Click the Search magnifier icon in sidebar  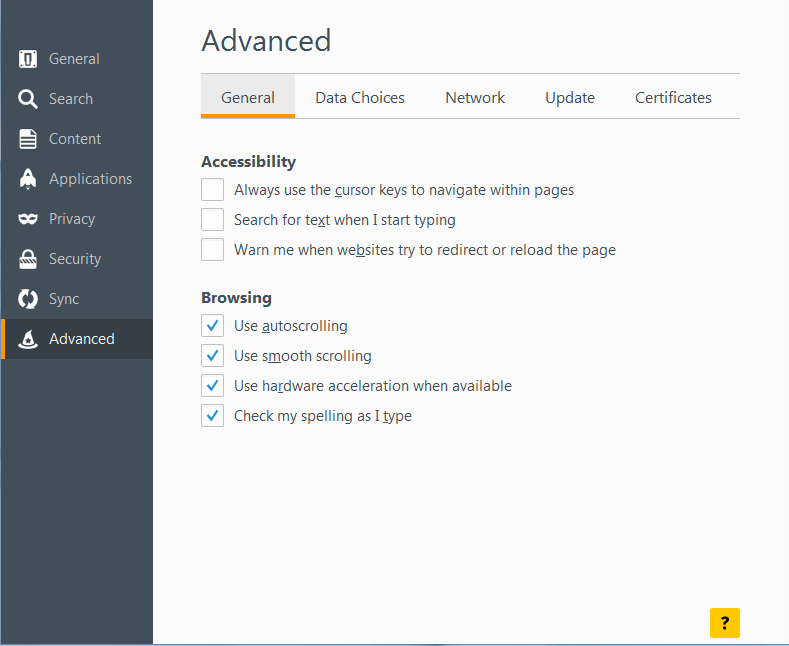tap(28, 99)
